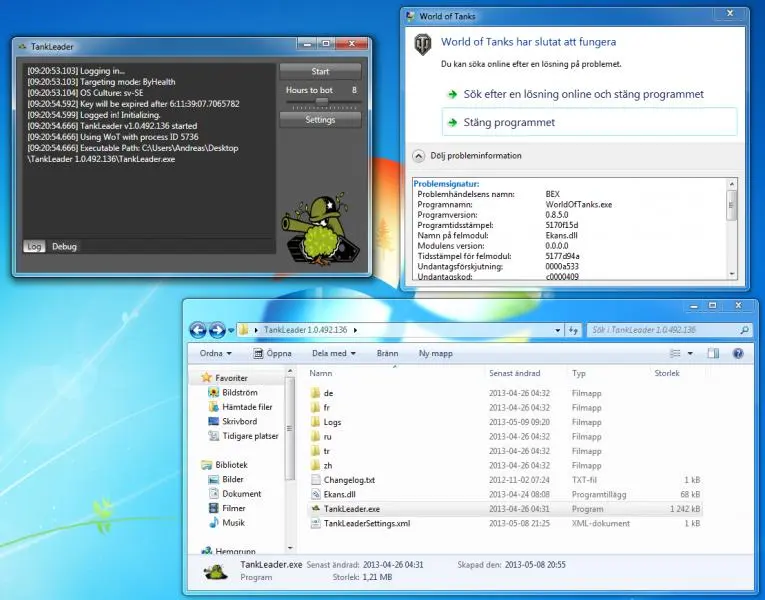765x600 pixels.
Task: Toggle the preview pane icon
Action: pos(713,353)
